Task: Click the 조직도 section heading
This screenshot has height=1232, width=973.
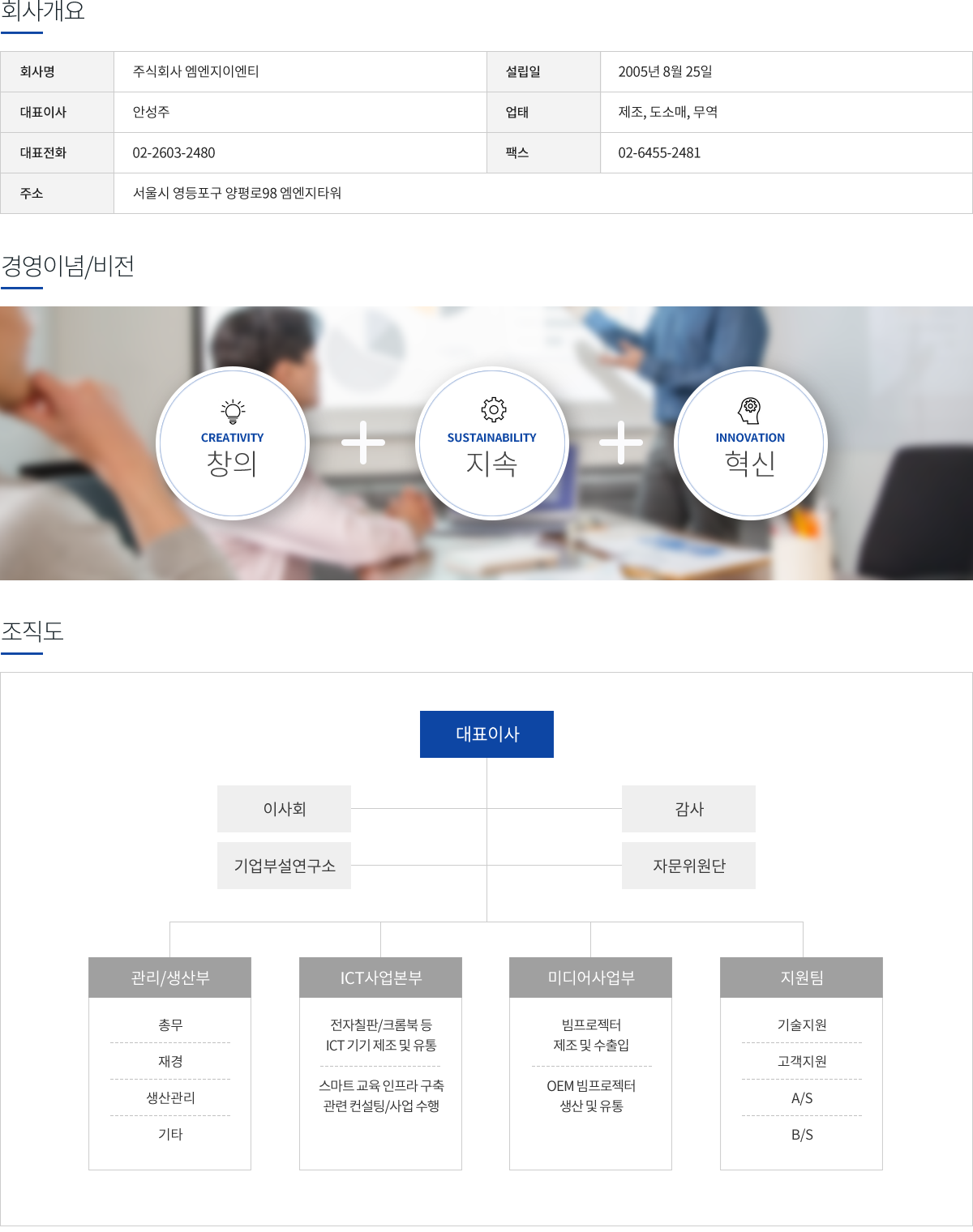Action: point(32,631)
